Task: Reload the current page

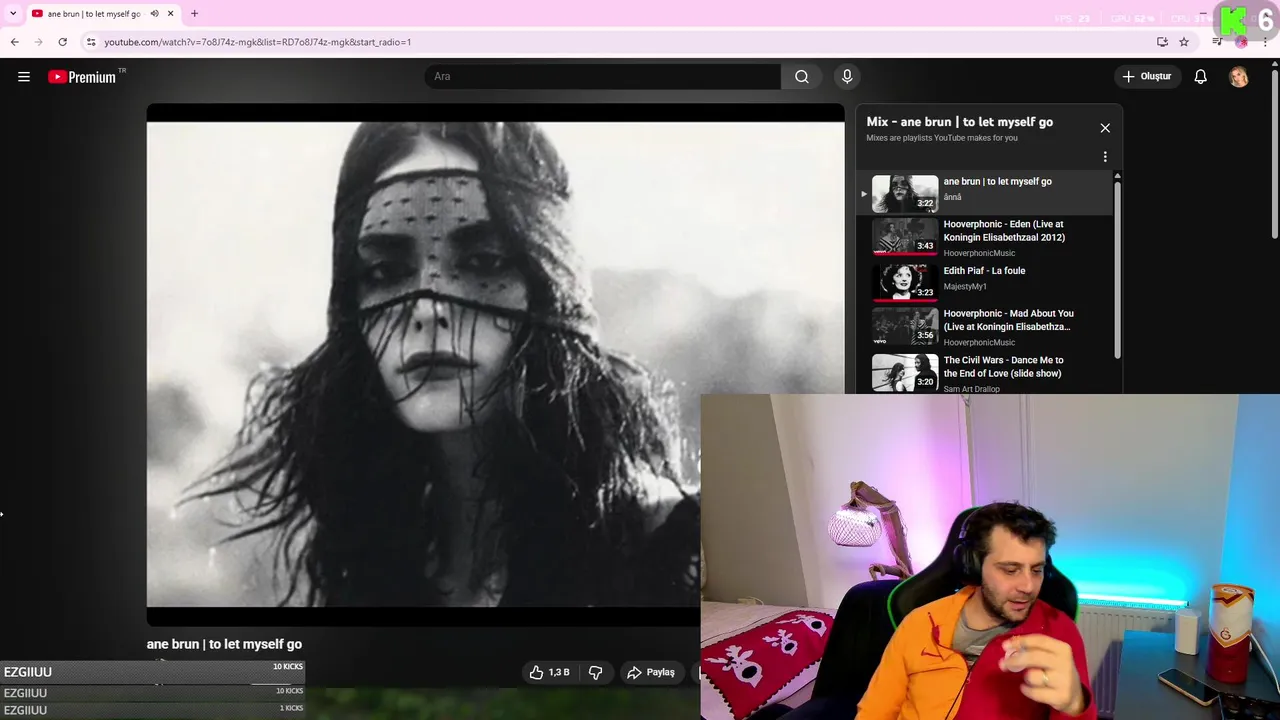Action: pos(63,42)
